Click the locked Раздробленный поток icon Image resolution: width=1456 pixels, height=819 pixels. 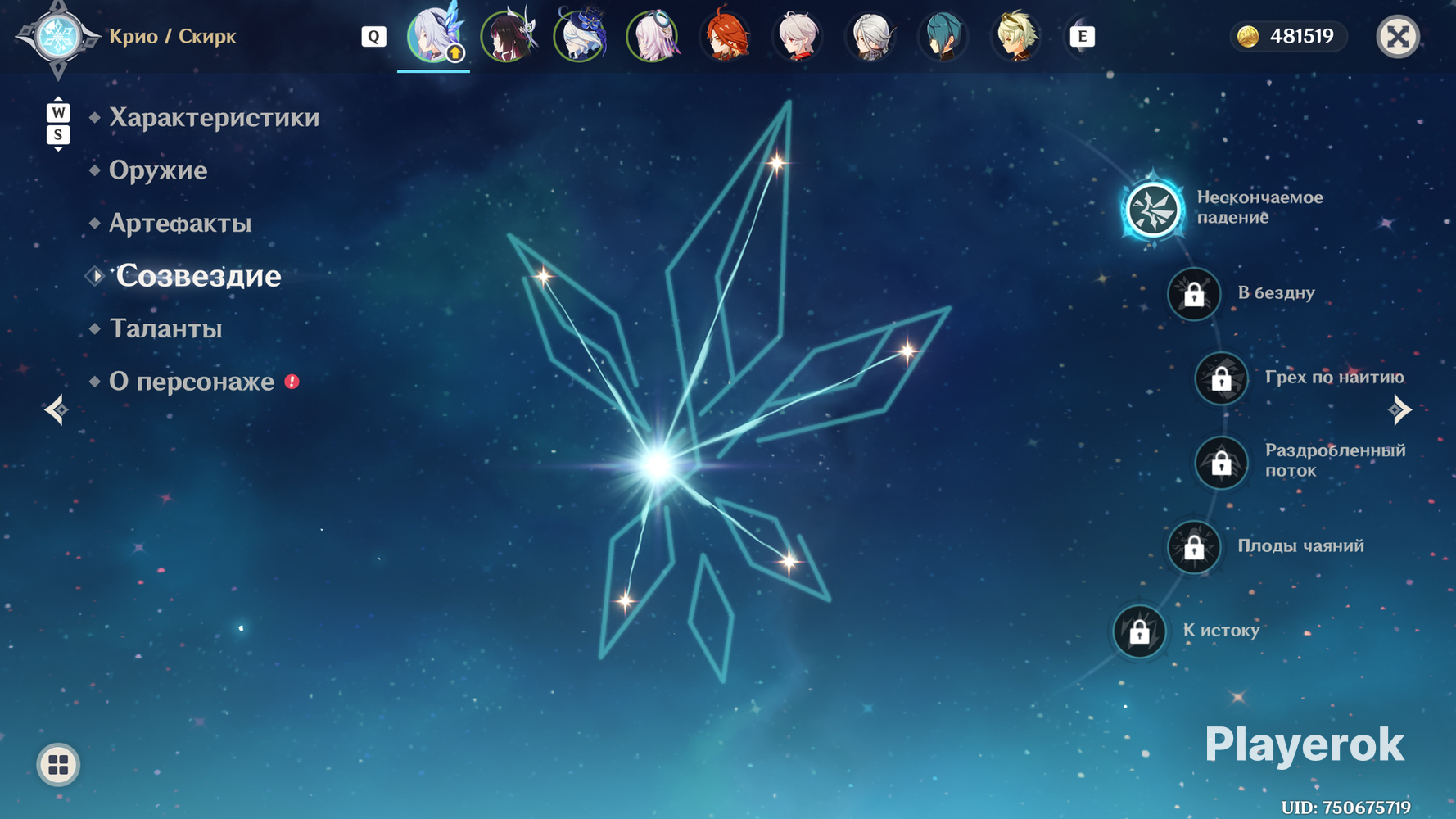coord(1221,463)
